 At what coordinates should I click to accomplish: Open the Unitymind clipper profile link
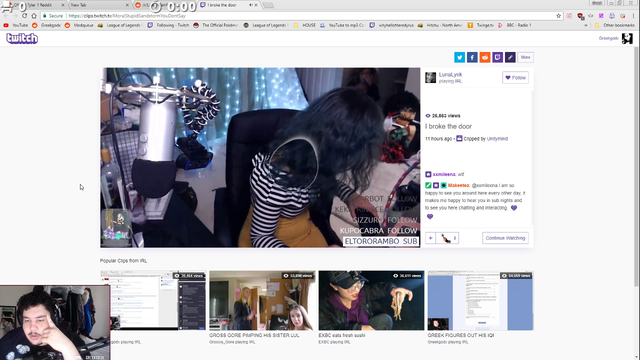(497, 139)
